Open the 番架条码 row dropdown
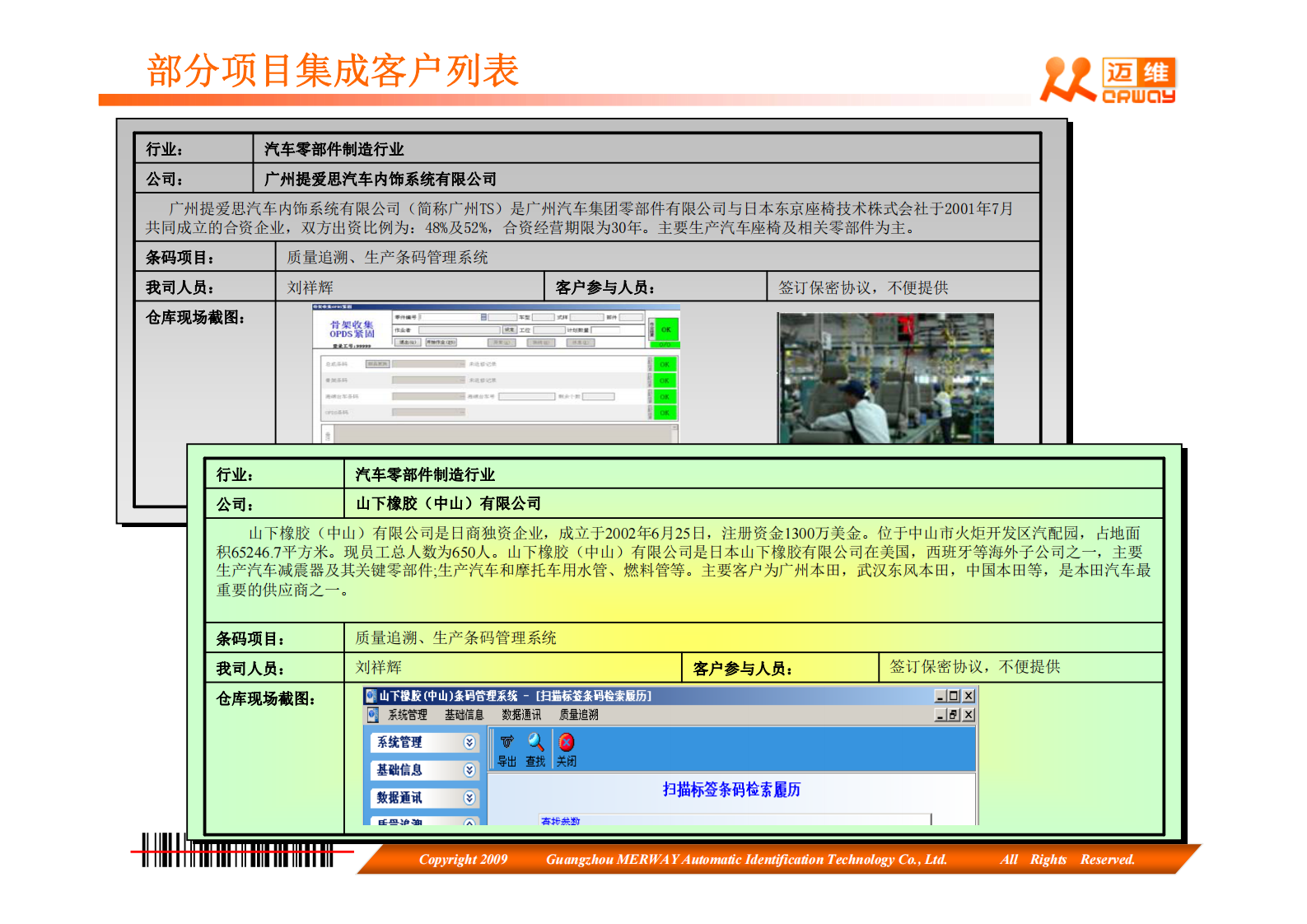The height and width of the screenshot is (924, 1307). coord(462,380)
